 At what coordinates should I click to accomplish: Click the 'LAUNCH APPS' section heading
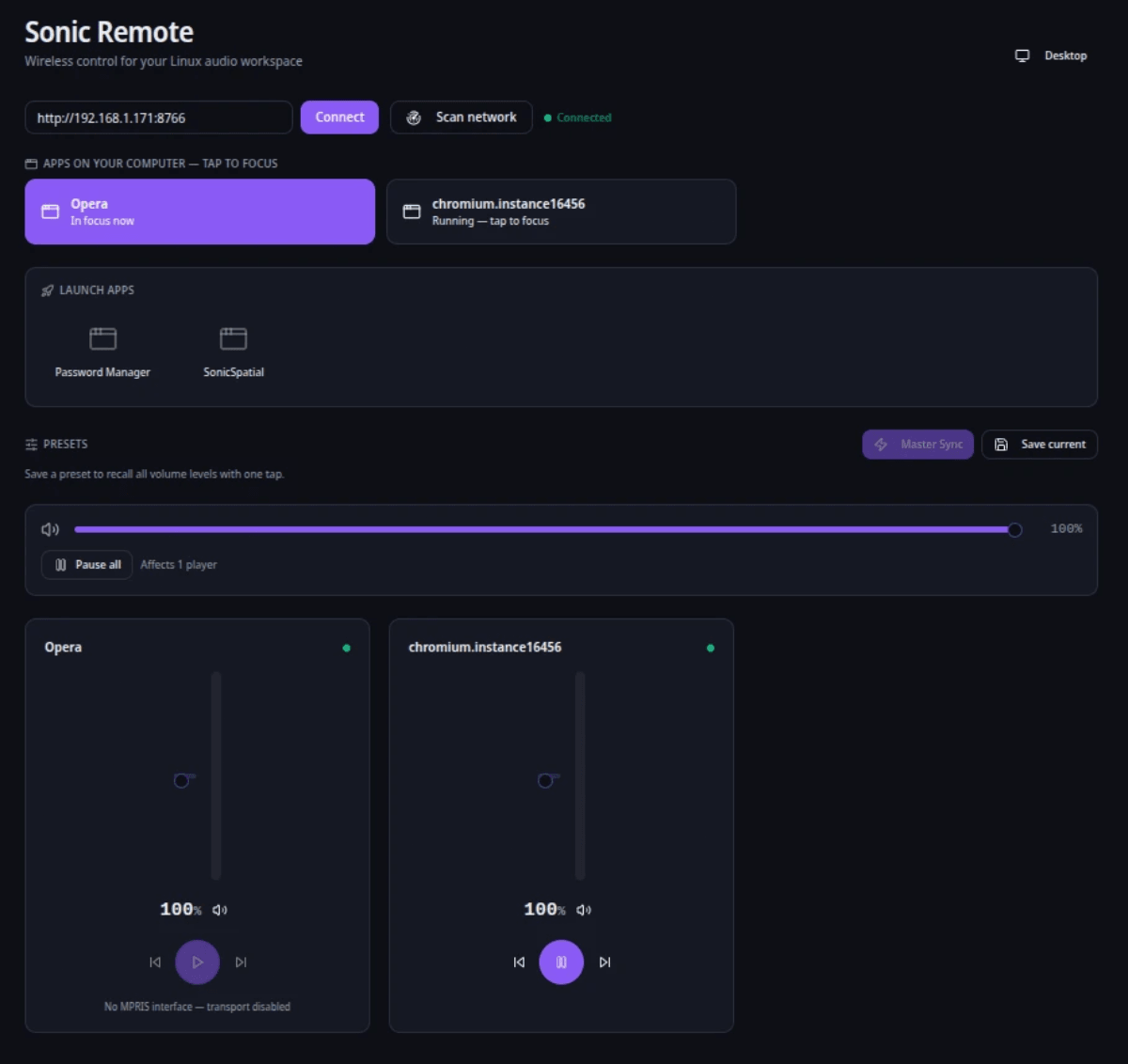click(97, 290)
